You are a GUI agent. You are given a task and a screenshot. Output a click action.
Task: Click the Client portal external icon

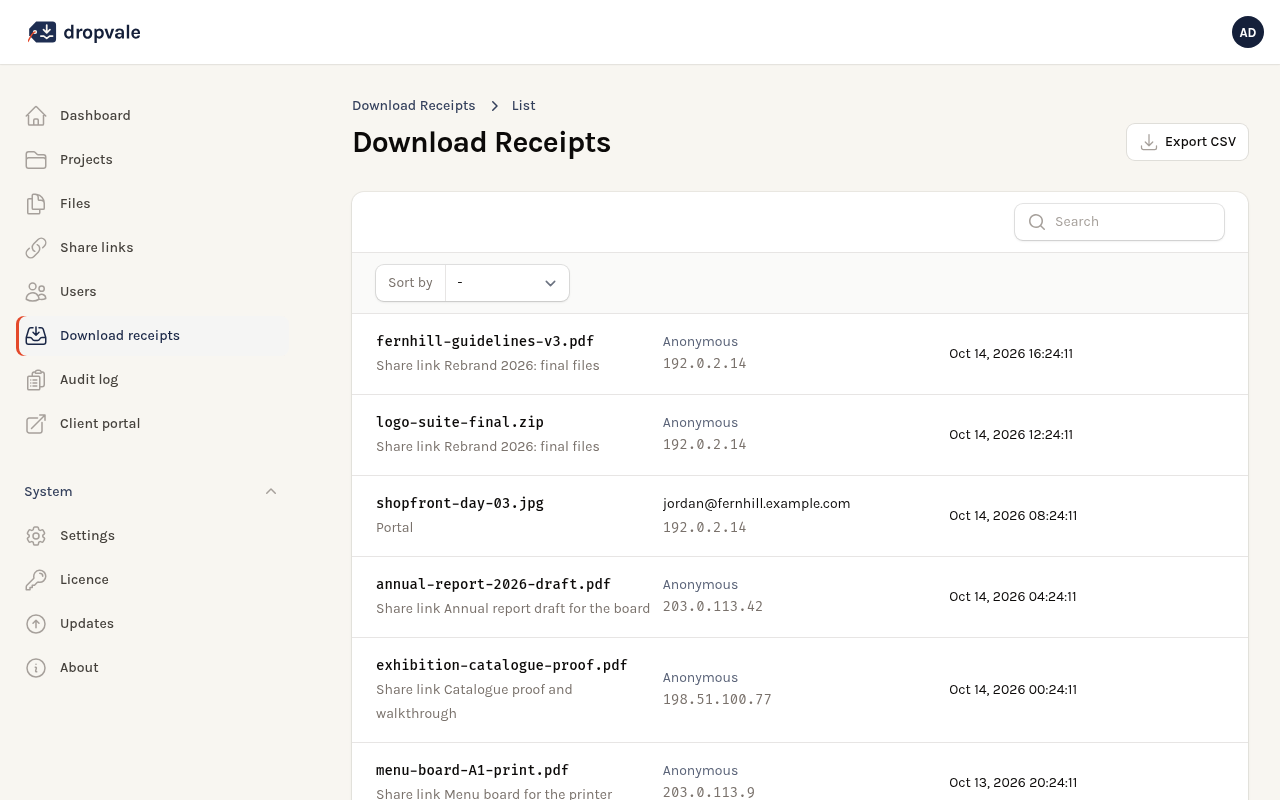coord(36,424)
